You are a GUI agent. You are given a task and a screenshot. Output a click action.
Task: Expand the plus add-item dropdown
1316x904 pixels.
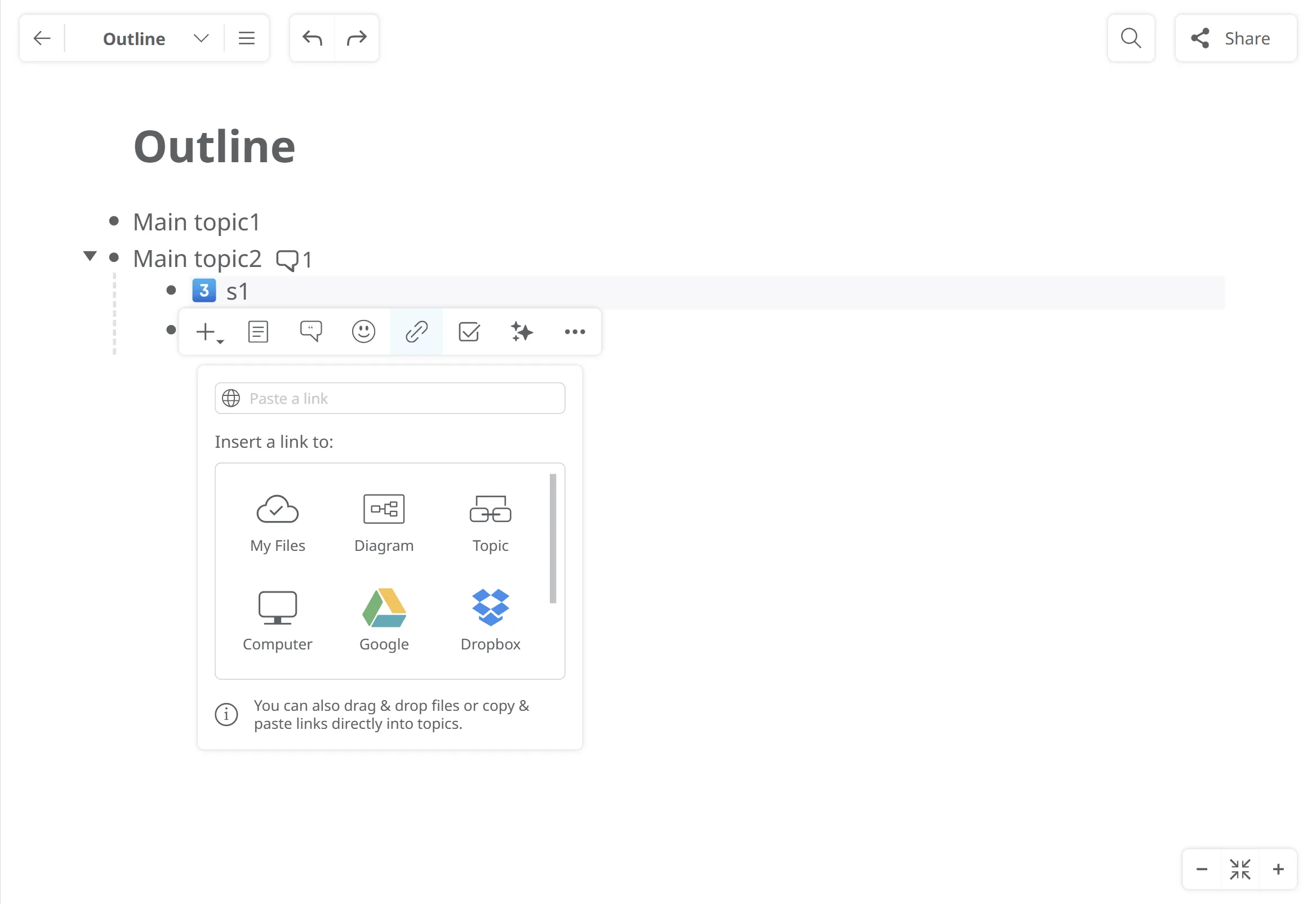coord(209,332)
